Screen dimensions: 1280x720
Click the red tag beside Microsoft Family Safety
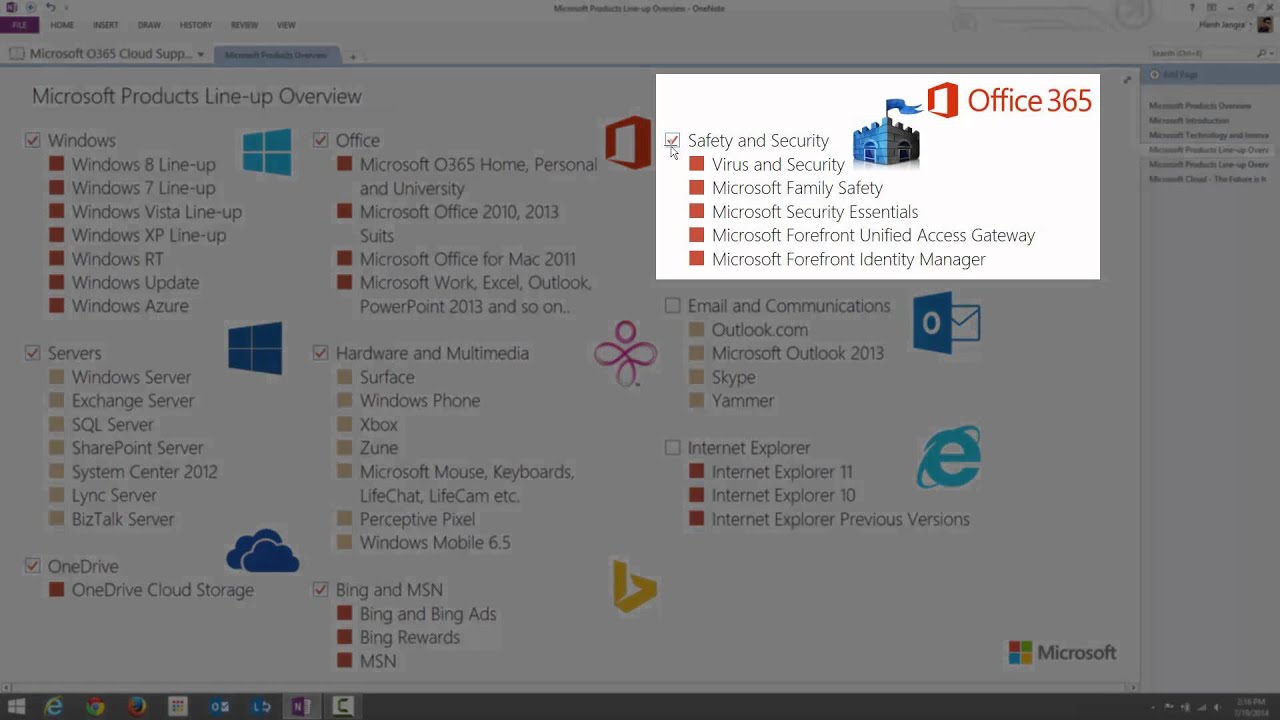click(696, 188)
